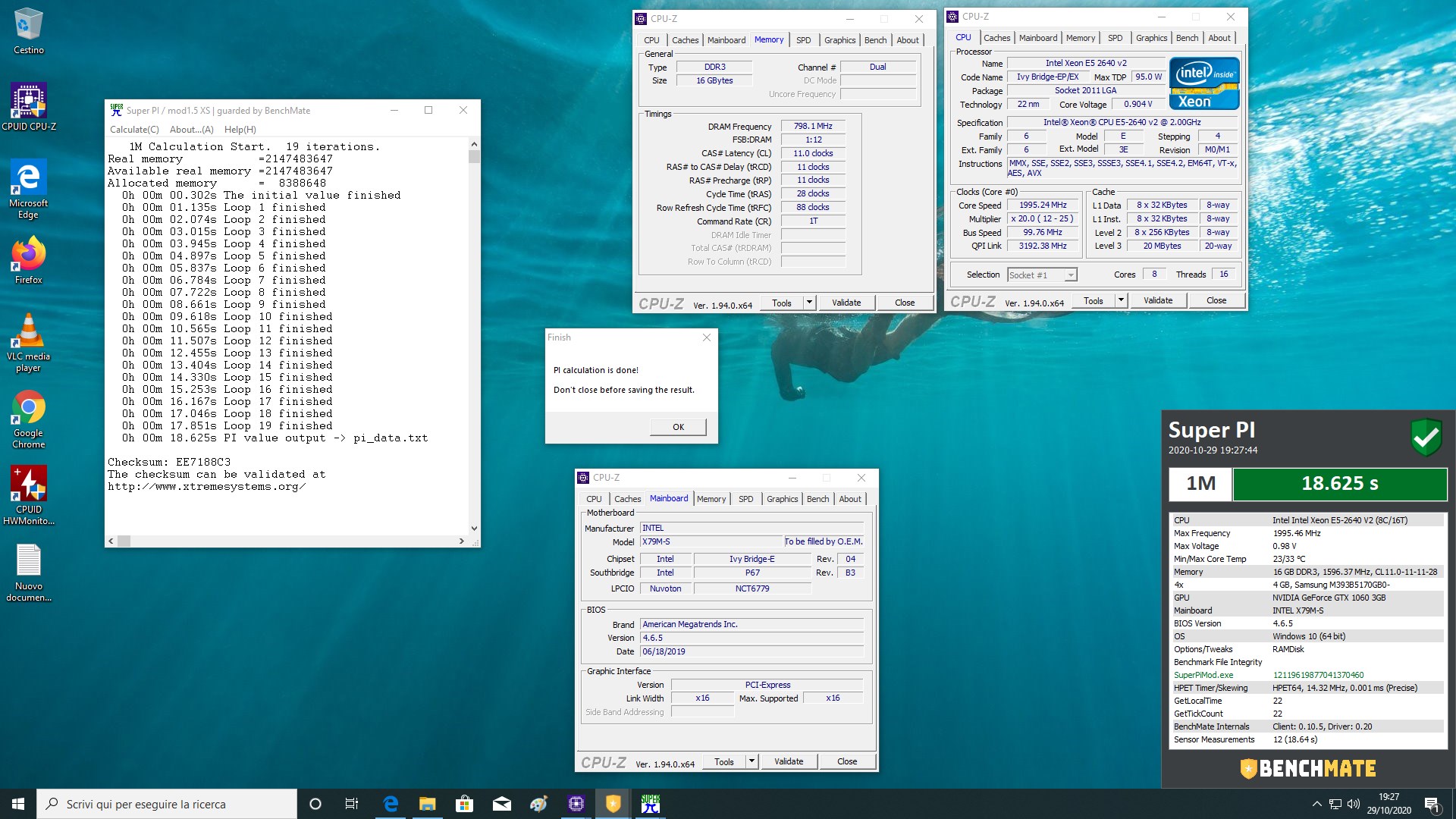Click Super PI horizontal scrollbar right arrow
1456x819 pixels.
pos(462,541)
